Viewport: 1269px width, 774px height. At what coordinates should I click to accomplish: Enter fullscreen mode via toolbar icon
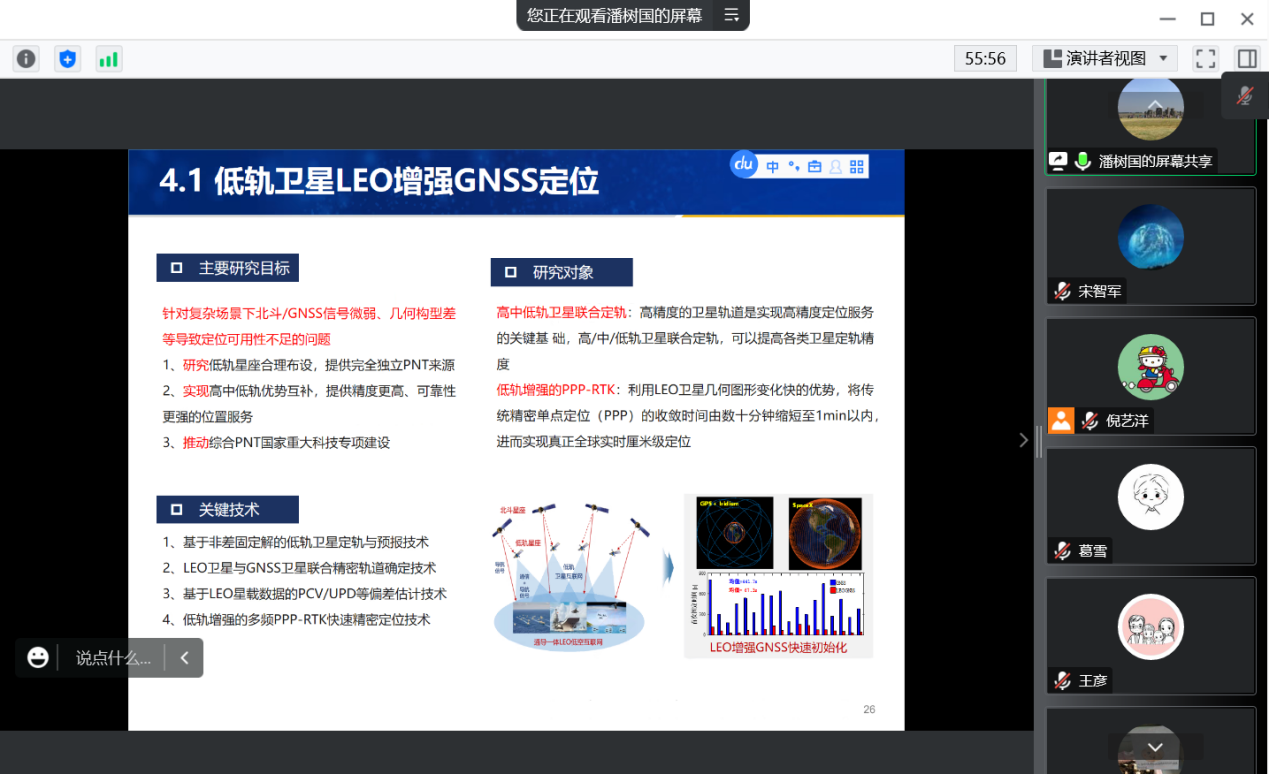pyautogui.click(x=1206, y=59)
